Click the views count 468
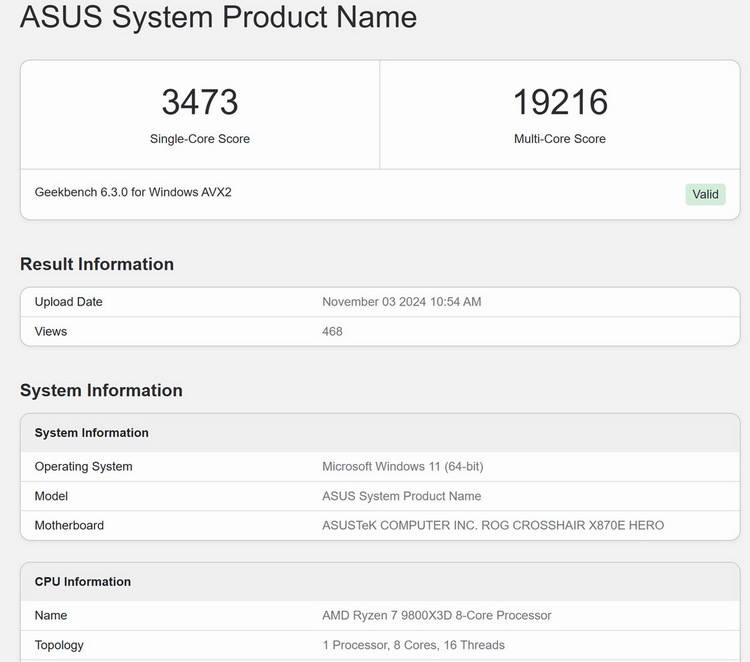This screenshot has width=750, height=662. (332, 331)
